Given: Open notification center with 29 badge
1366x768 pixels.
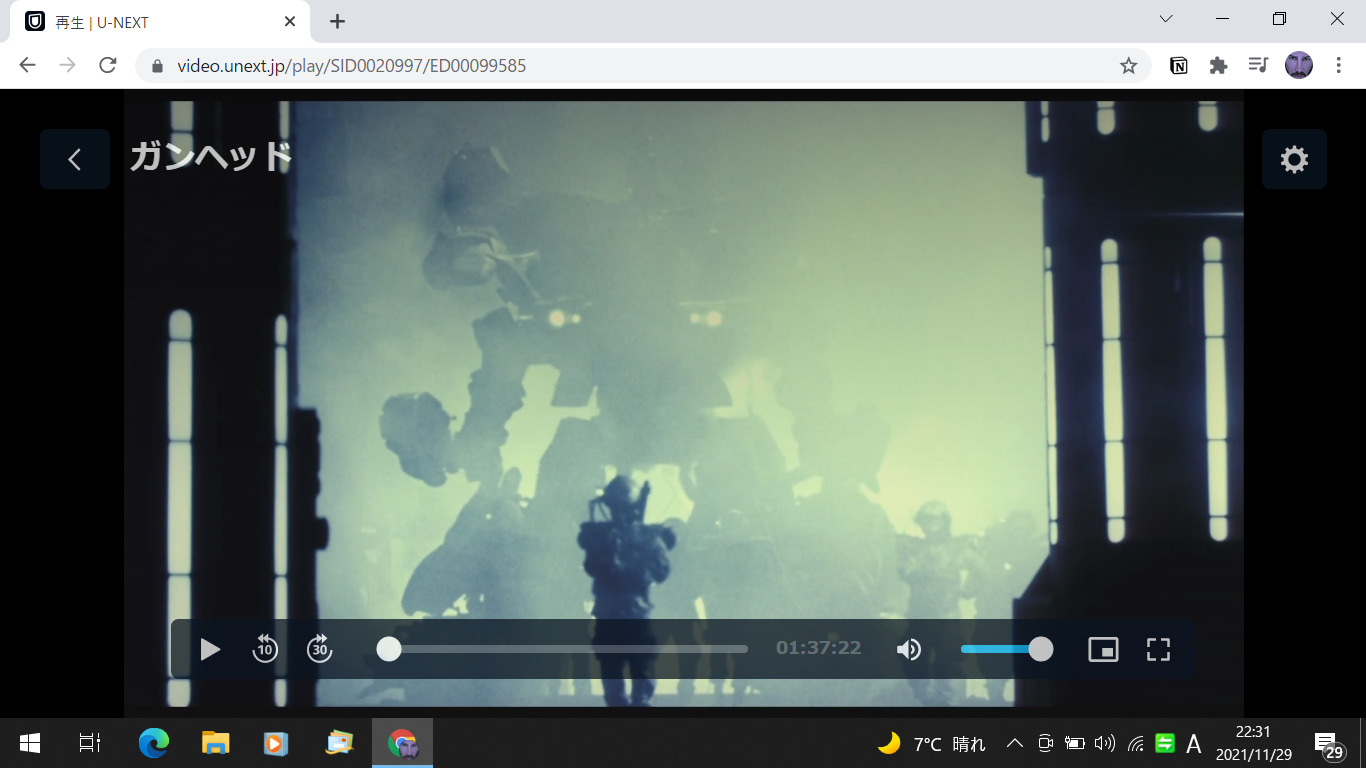Looking at the screenshot, I should point(1328,745).
